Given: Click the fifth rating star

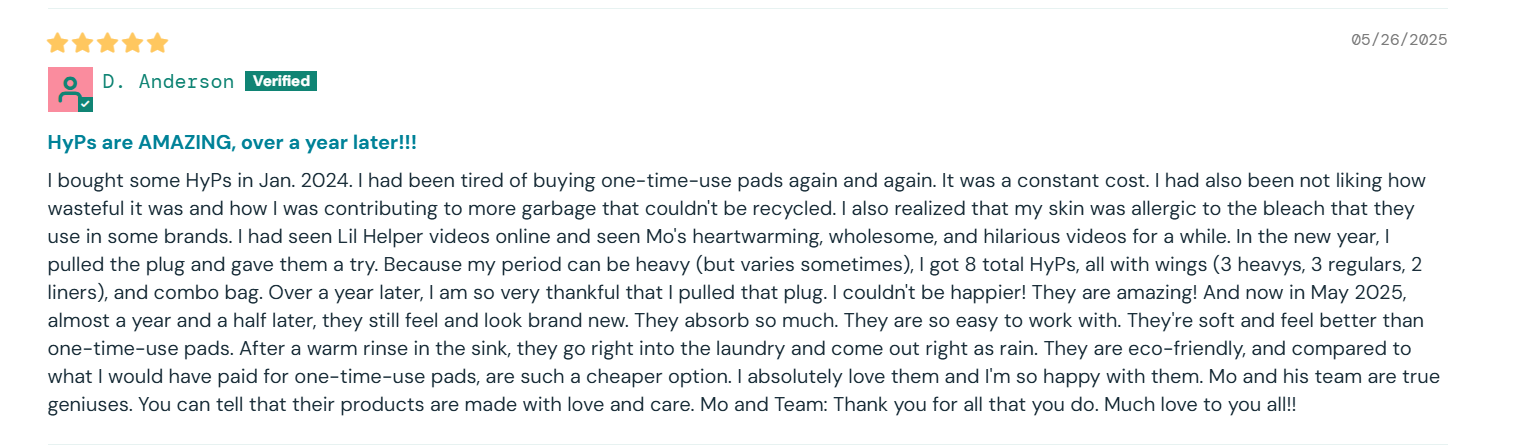Looking at the screenshot, I should (x=157, y=43).
